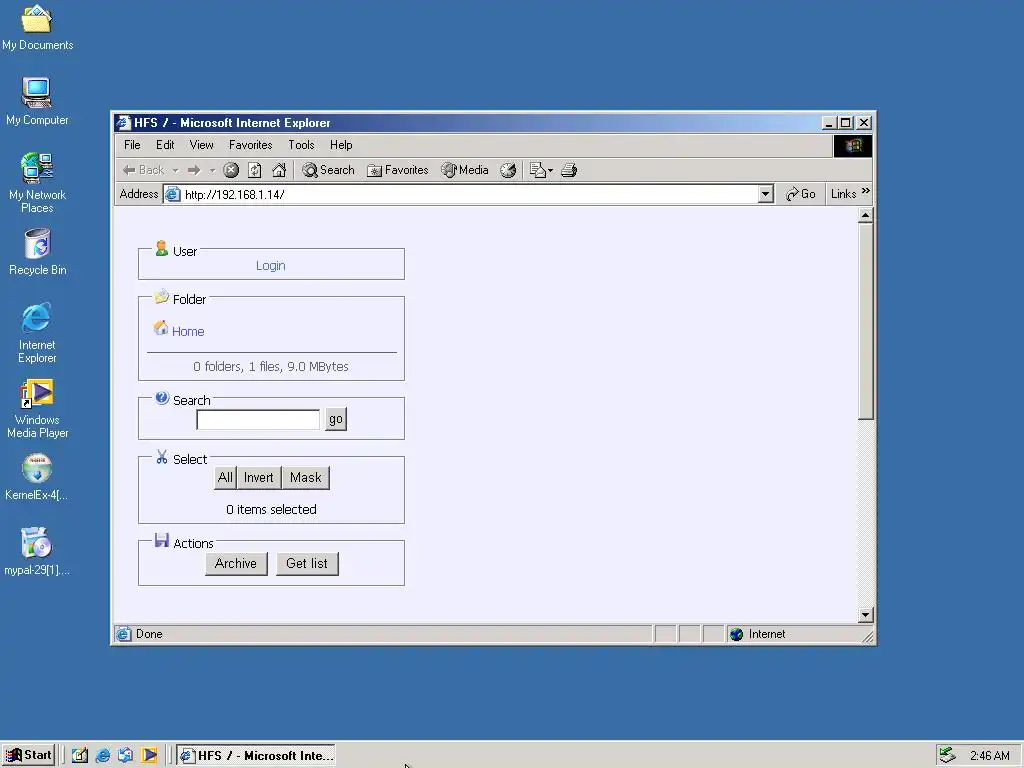Viewport: 1024px width, 768px height.
Task: Launch Media Player from quick launch
Action: 150,756
